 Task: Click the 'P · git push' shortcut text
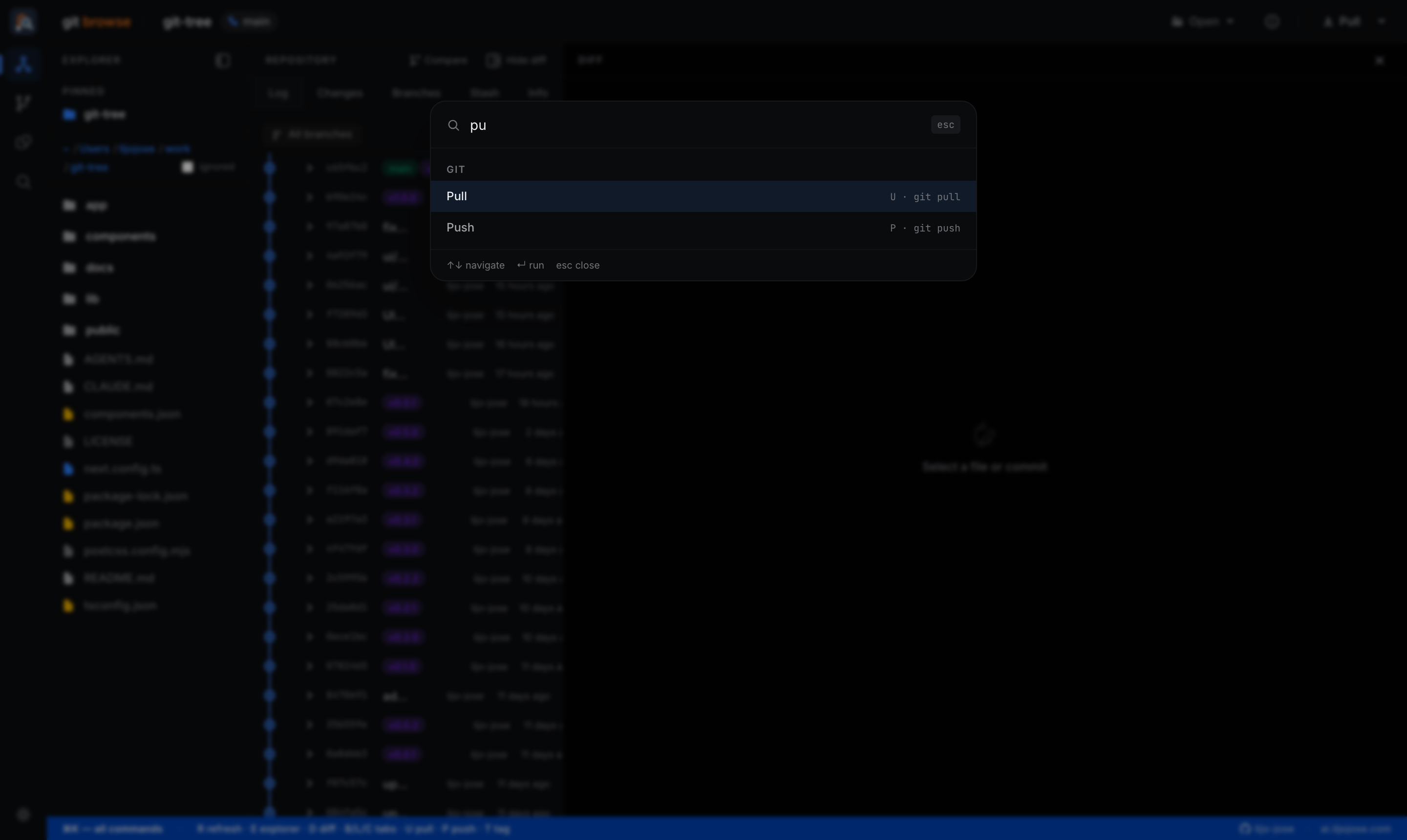click(925, 228)
